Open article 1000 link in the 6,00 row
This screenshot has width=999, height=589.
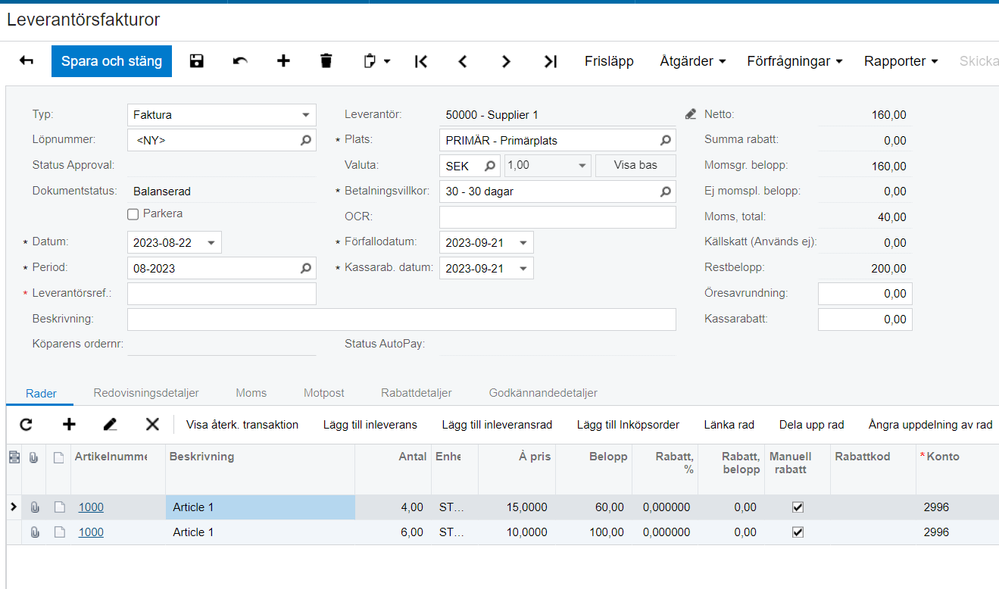(90, 532)
